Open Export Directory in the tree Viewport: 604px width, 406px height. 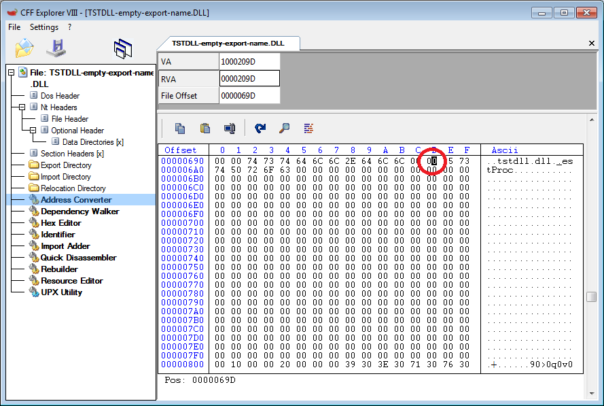click(66, 165)
